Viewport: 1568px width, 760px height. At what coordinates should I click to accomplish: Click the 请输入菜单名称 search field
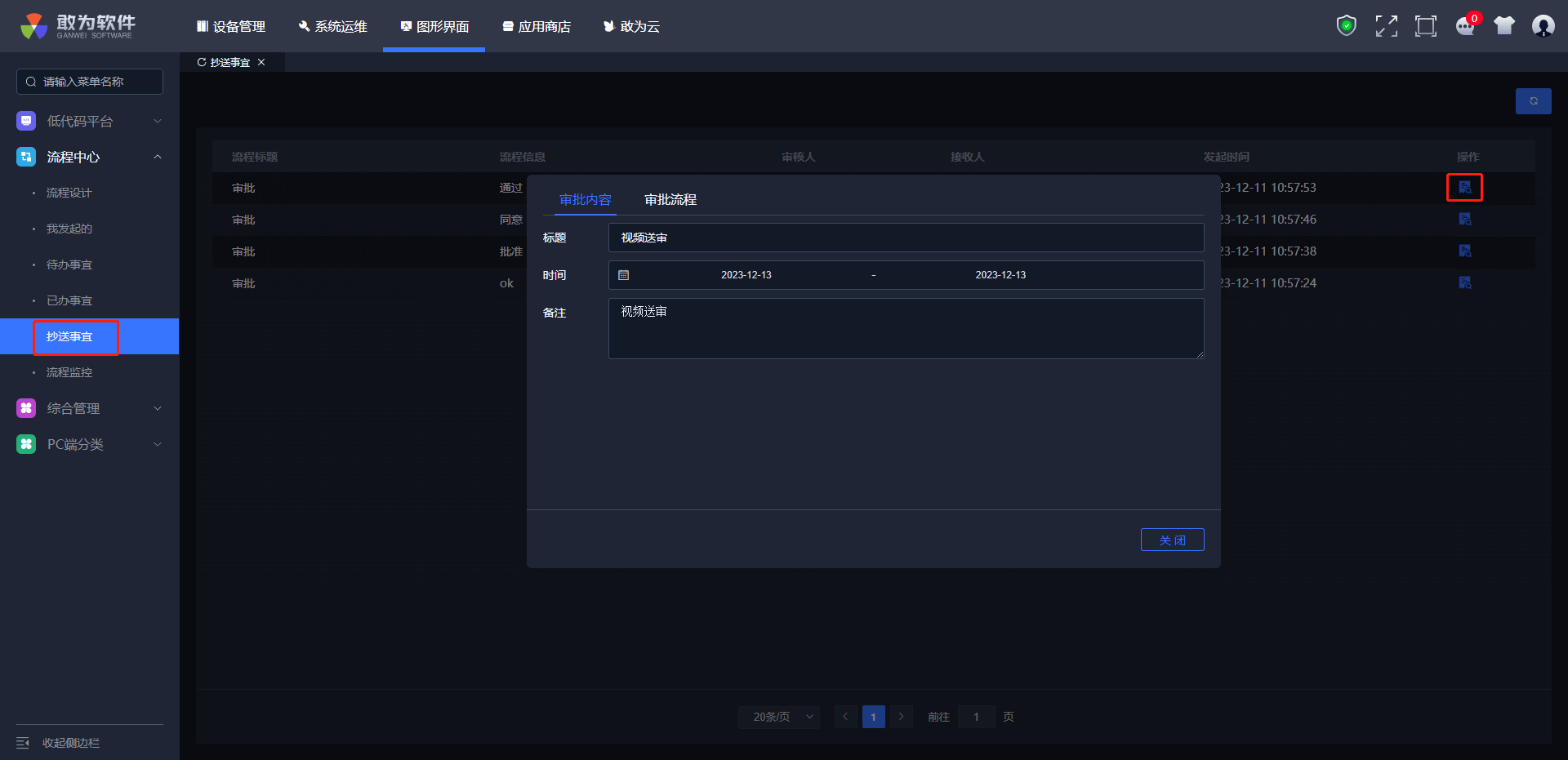tap(91, 82)
